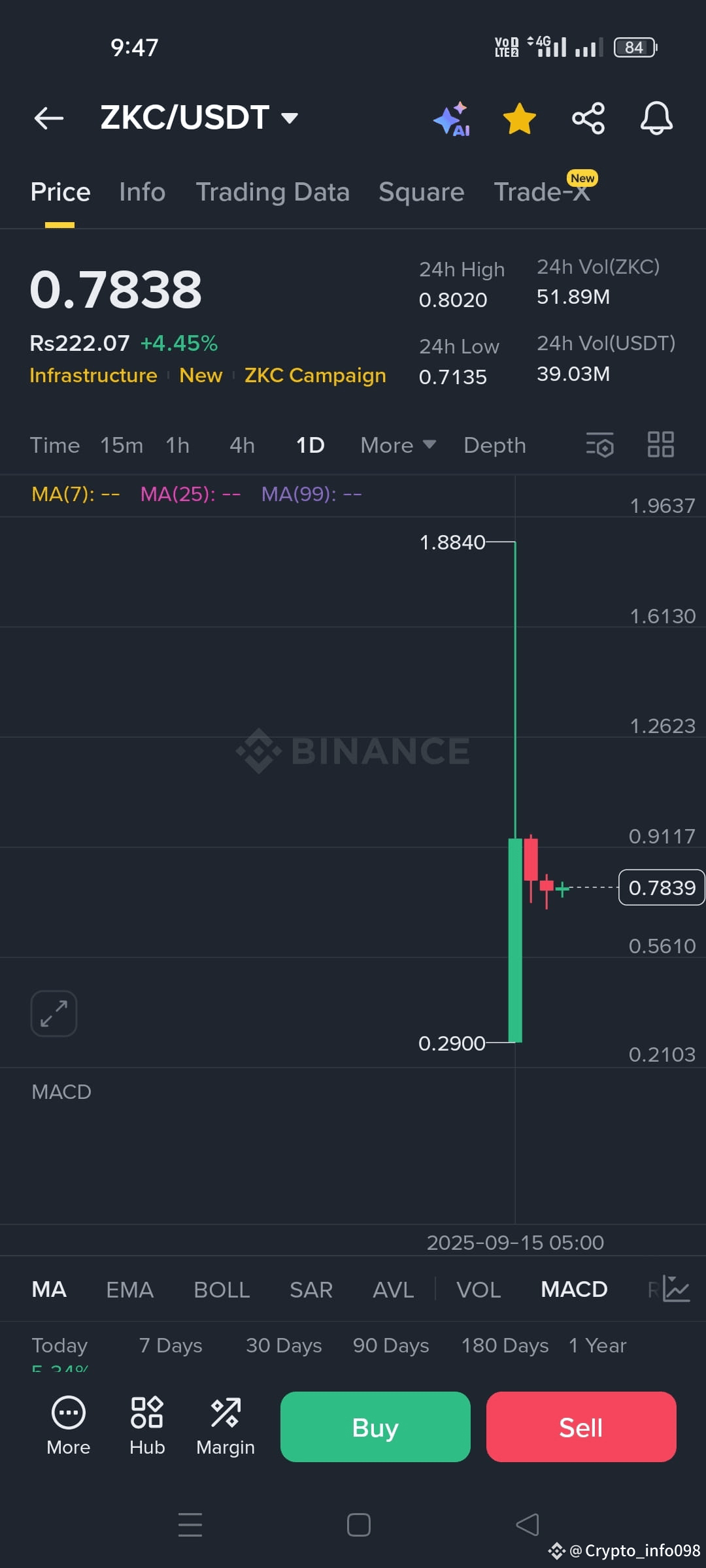Expand chart to fullscreen
This screenshot has height=1568, width=706.
(x=54, y=1013)
